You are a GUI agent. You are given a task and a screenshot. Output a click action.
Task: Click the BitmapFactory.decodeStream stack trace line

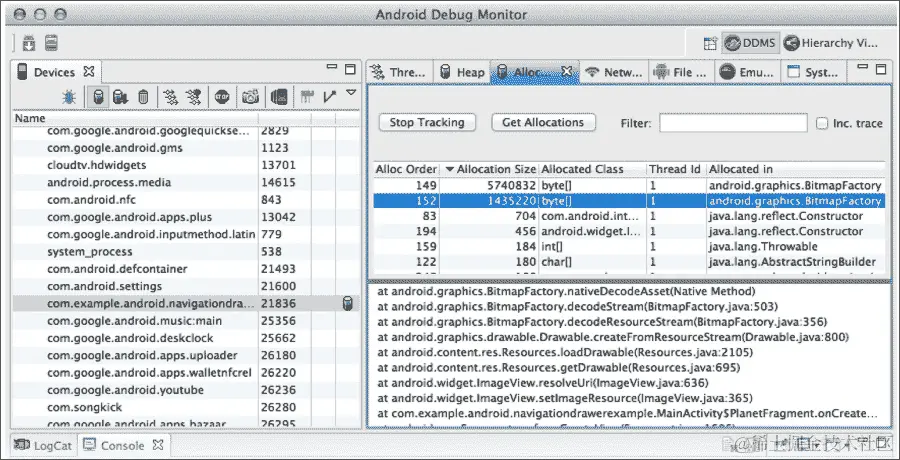pyautogui.click(x=577, y=307)
